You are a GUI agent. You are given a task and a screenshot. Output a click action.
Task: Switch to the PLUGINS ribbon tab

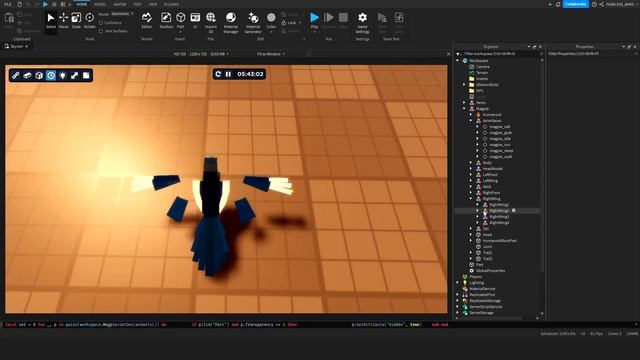pos(171,4)
